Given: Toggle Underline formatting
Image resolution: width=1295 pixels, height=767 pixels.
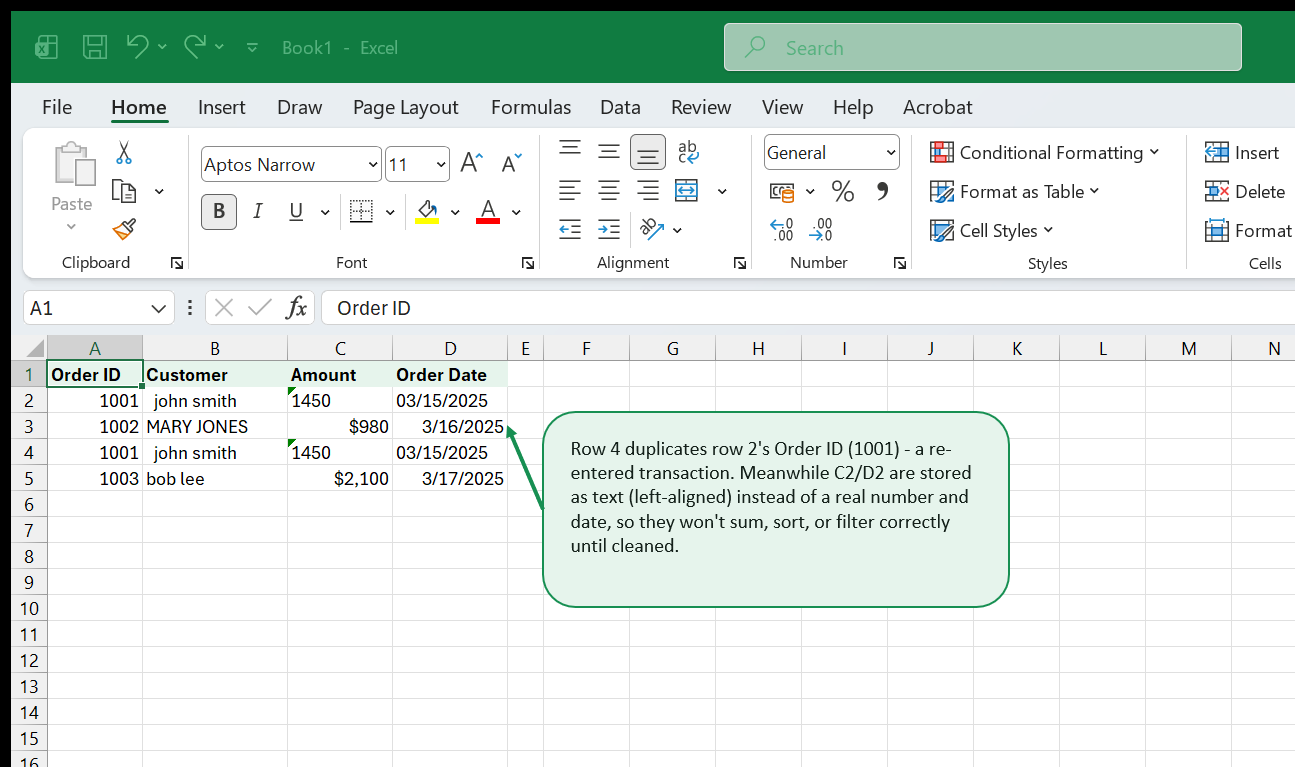Looking at the screenshot, I should click(x=296, y=211).
